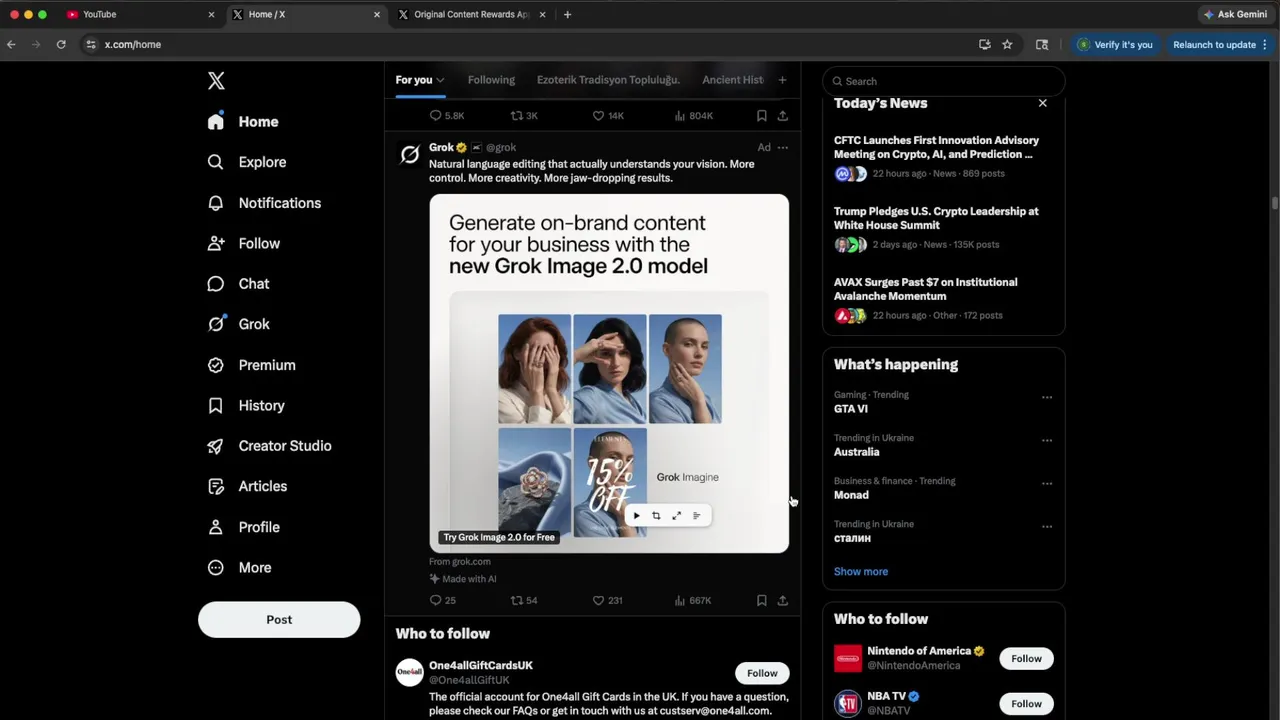1280x720 pixels.
Task: Open the Grok profile avatar
Action: [x=409, y=154]
